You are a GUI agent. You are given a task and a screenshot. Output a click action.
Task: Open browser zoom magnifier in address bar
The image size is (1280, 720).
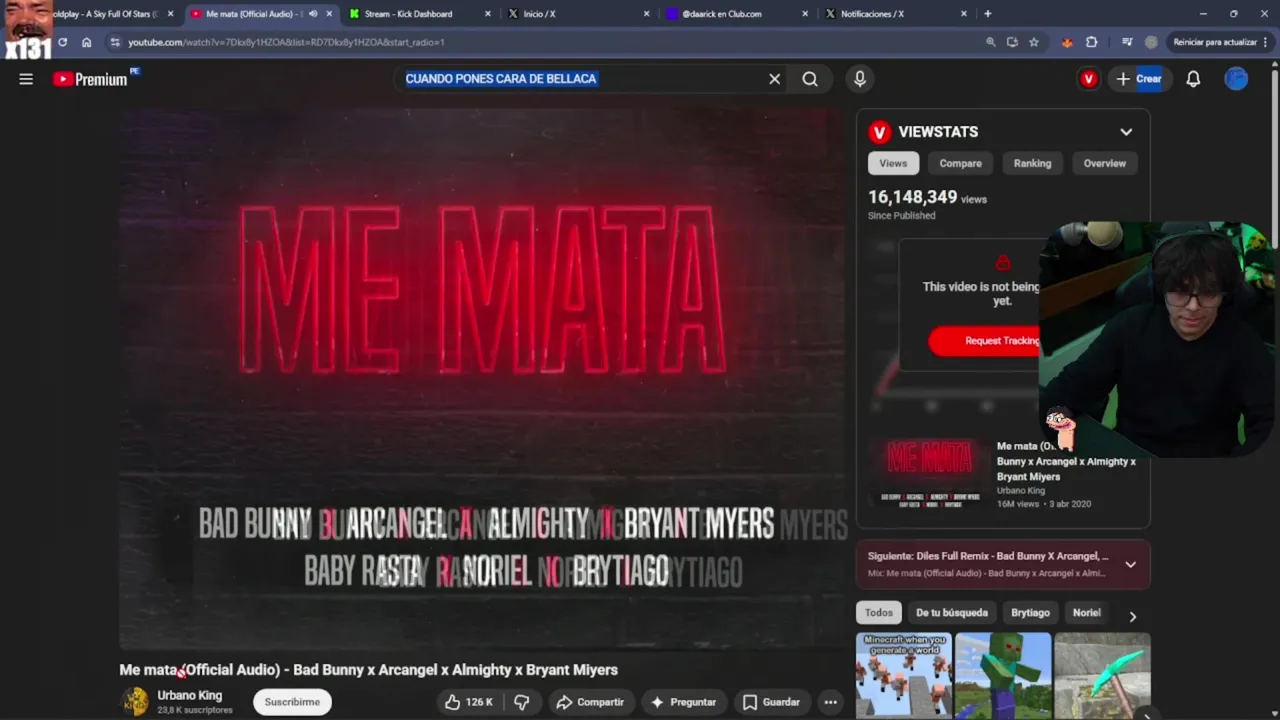990,42
